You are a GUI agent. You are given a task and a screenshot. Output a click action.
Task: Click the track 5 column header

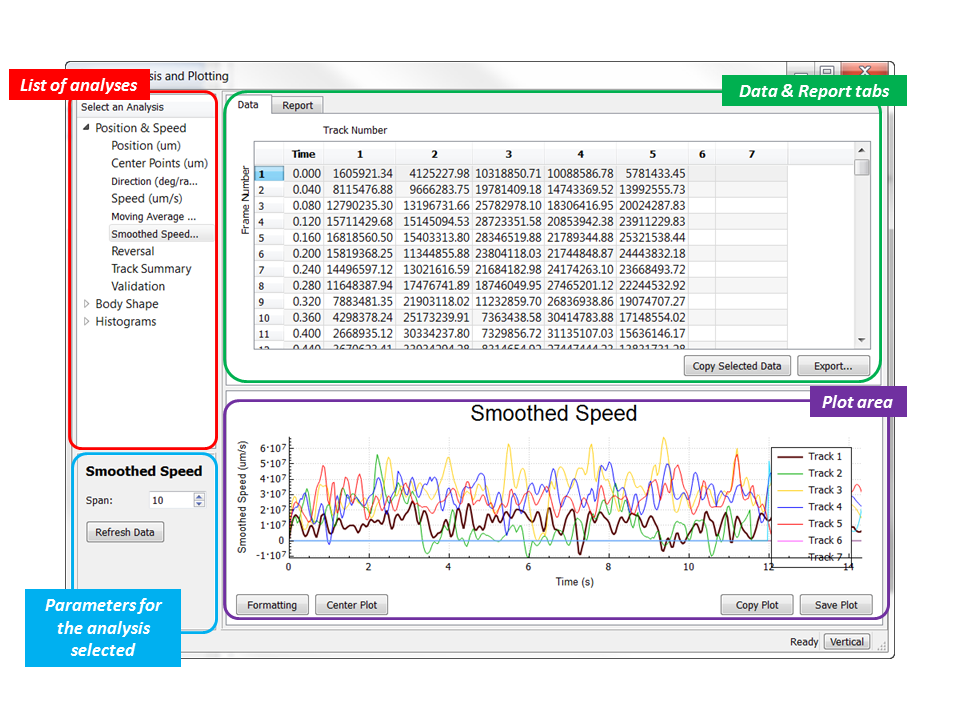pos(652,154)
